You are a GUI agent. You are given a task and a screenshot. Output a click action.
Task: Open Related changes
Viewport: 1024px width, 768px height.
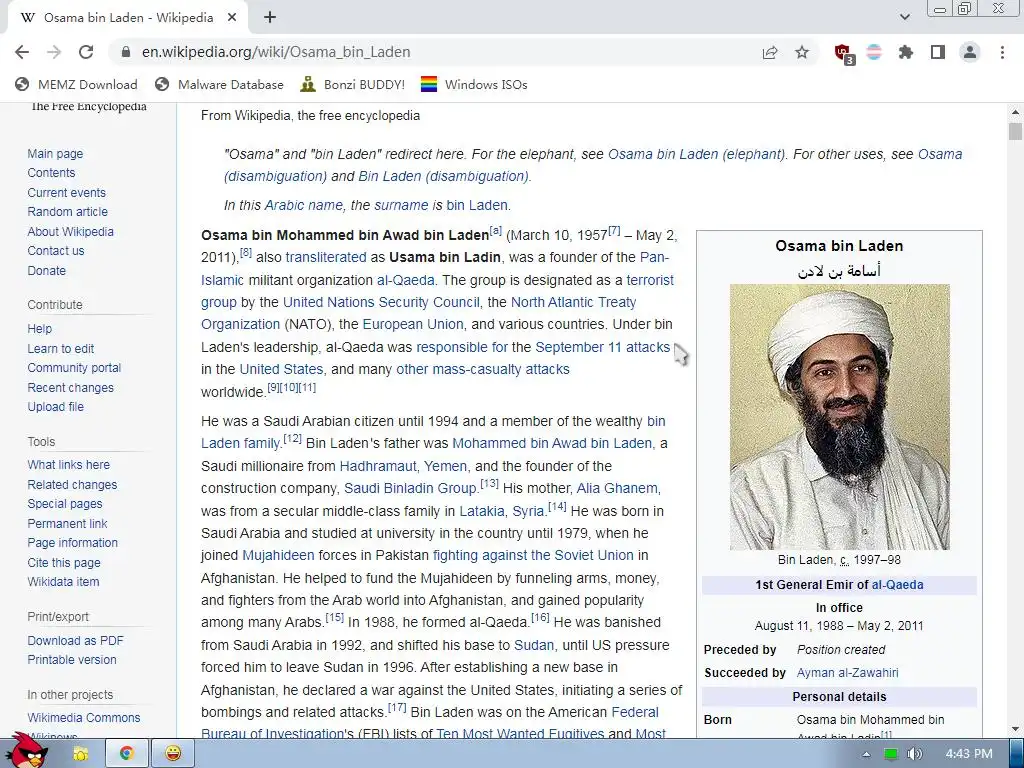click(72, 485)
